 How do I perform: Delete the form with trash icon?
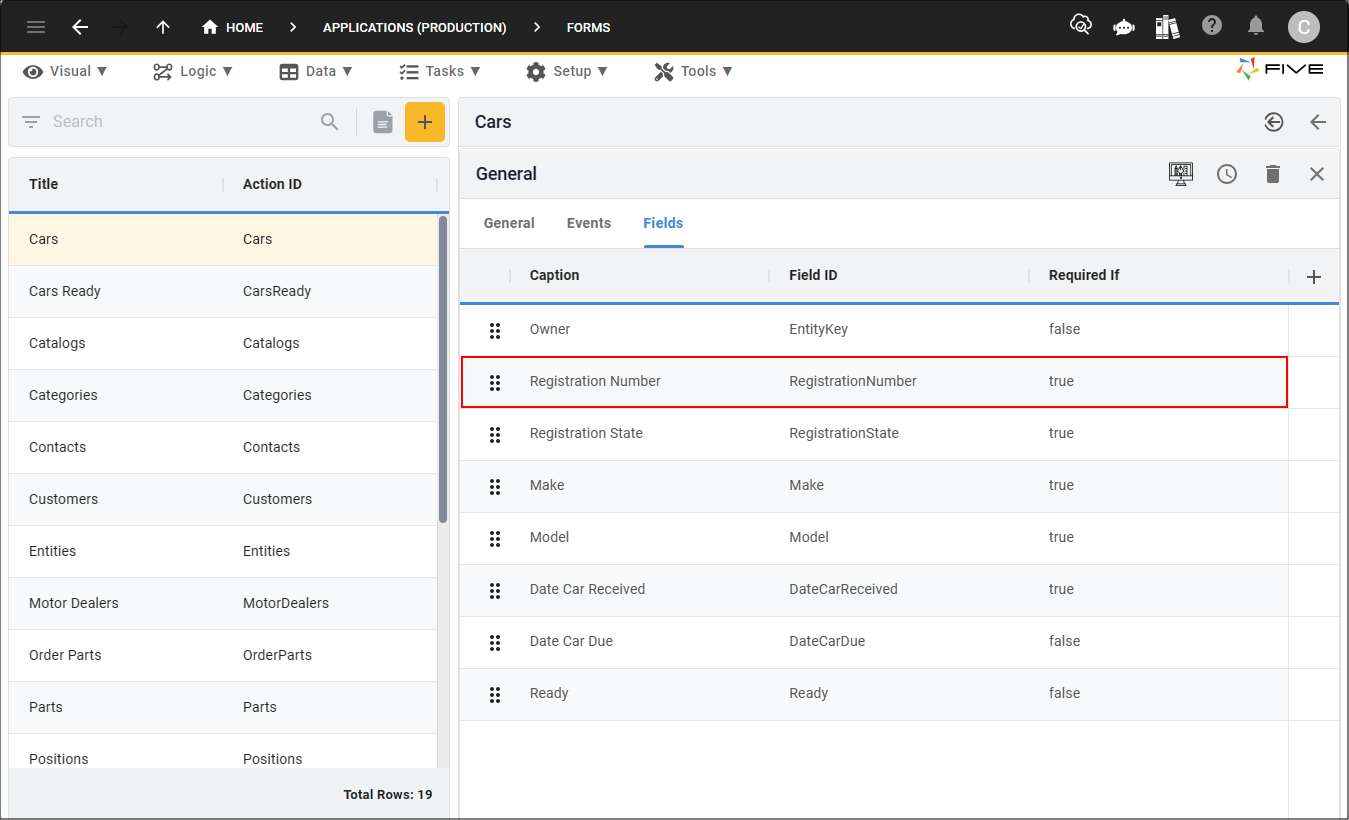pyautogui.click(x=1272, y=174)
